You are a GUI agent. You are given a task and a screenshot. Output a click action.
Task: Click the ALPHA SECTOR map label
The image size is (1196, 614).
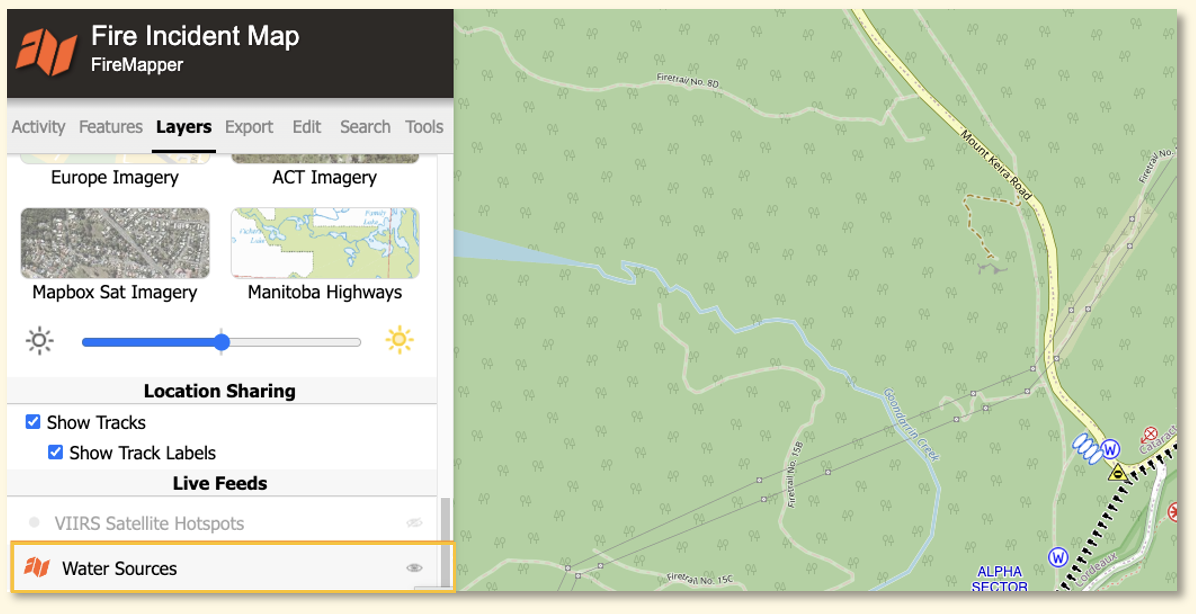click(999, 580)
